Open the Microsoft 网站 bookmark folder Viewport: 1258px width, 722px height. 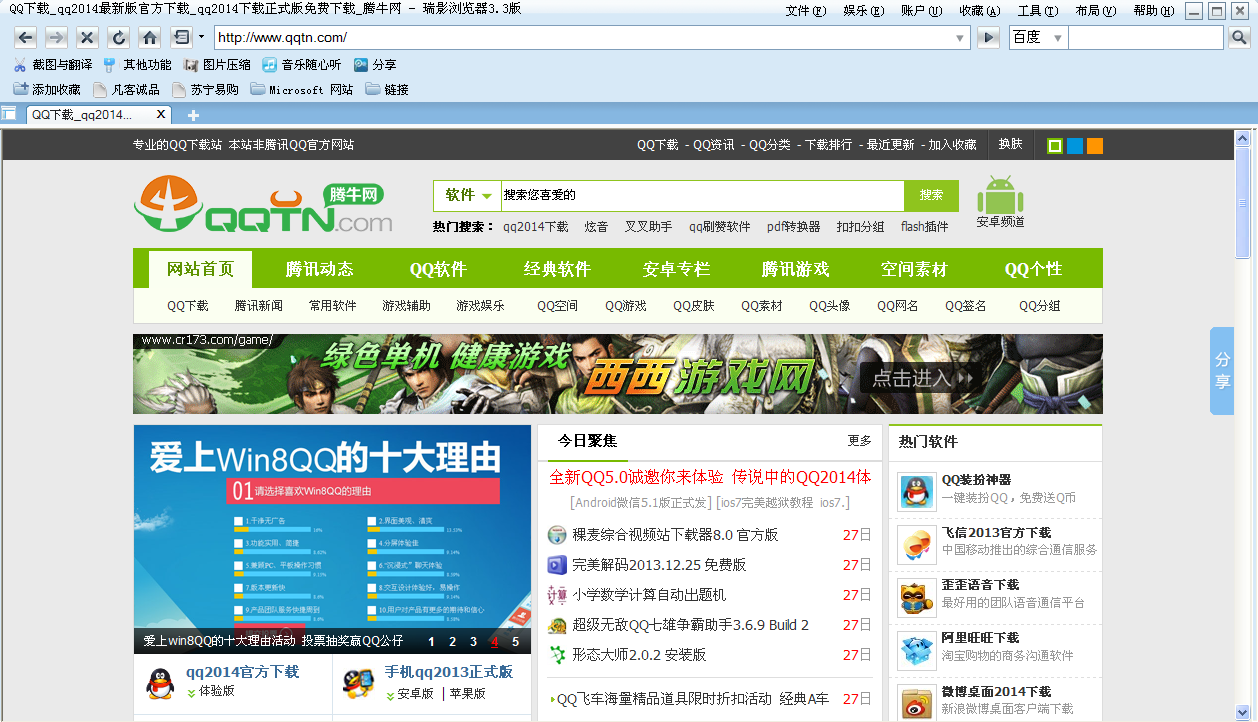tap(301, 90)
